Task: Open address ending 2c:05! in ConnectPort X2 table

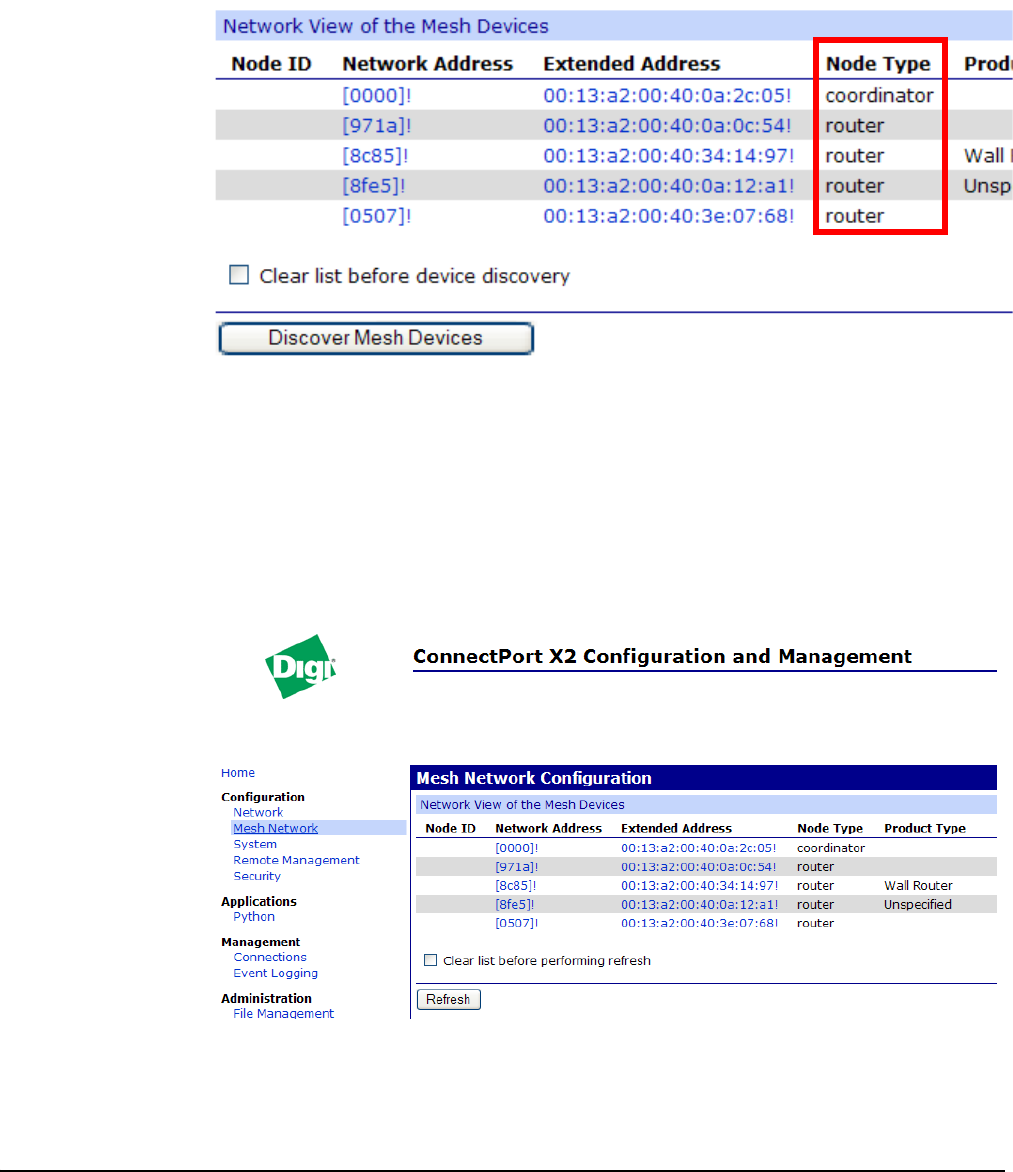Action: (698, 848)
